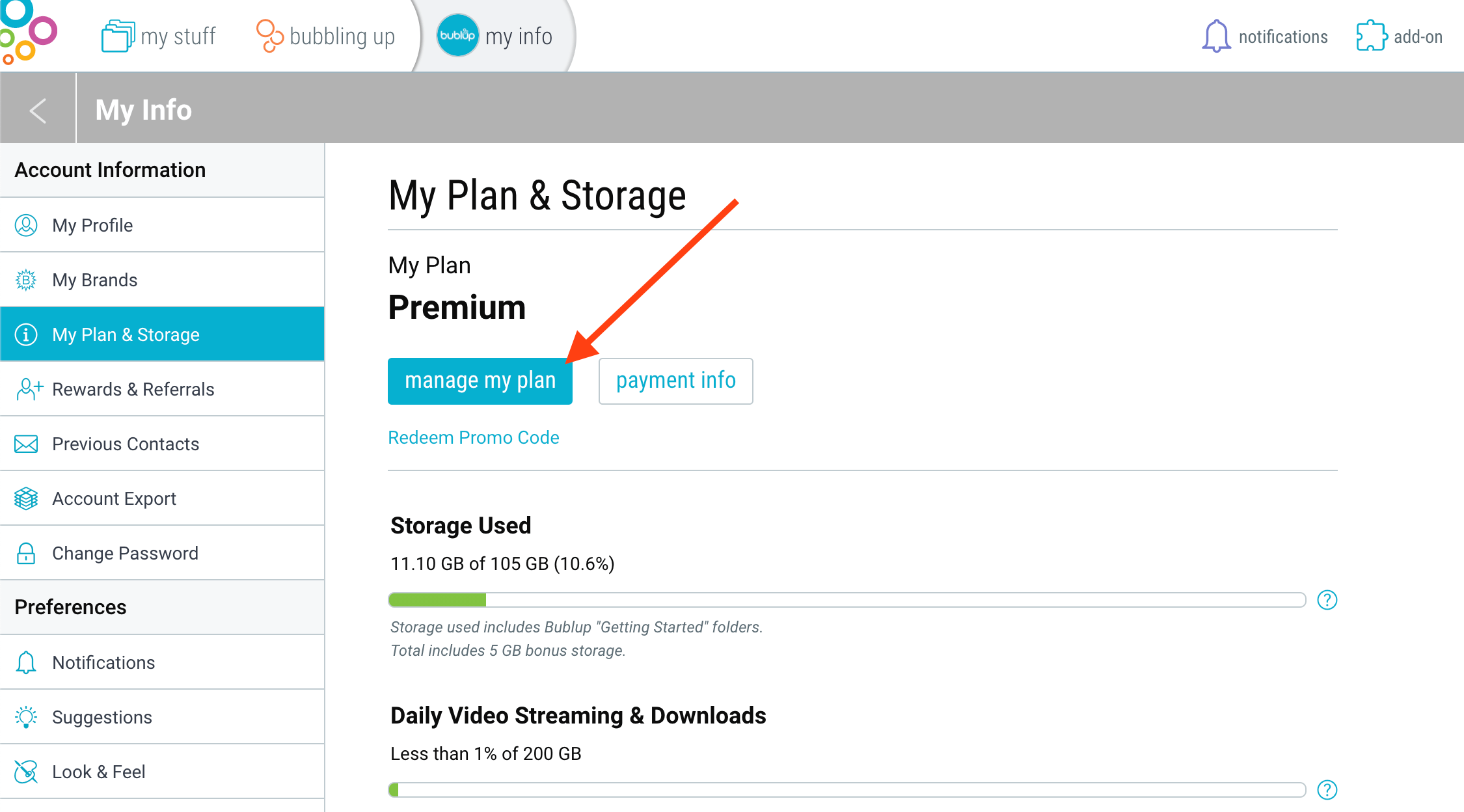Open the bubbling up tab
The image size is (1464, 812).
point(325,36)
